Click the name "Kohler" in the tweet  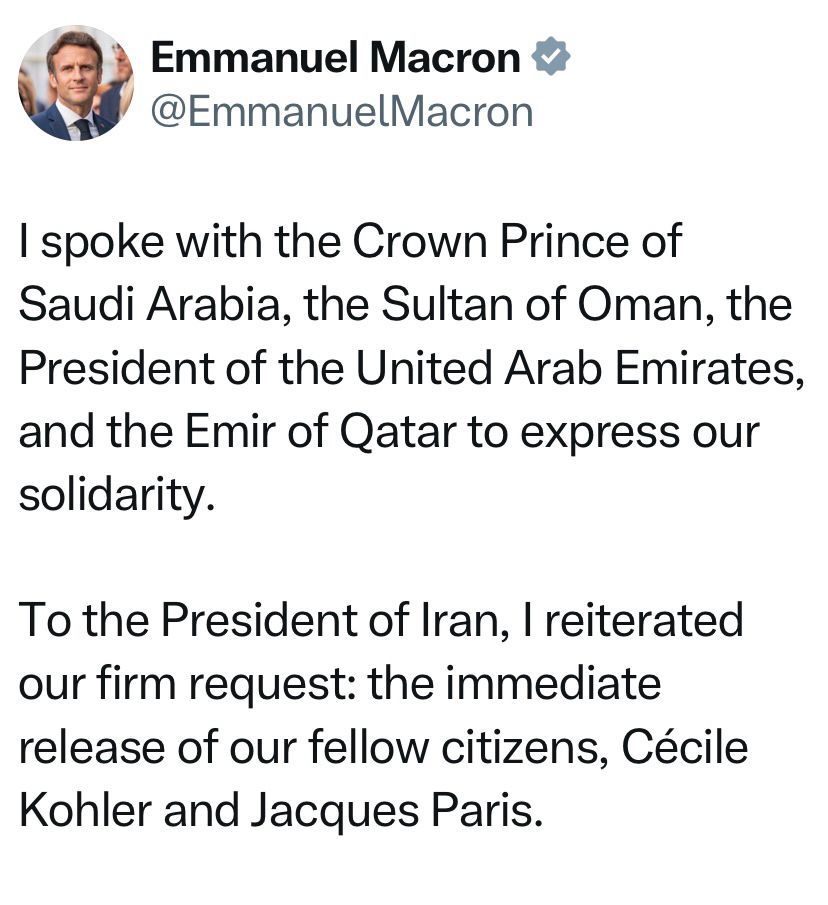(x=85, y=810)
